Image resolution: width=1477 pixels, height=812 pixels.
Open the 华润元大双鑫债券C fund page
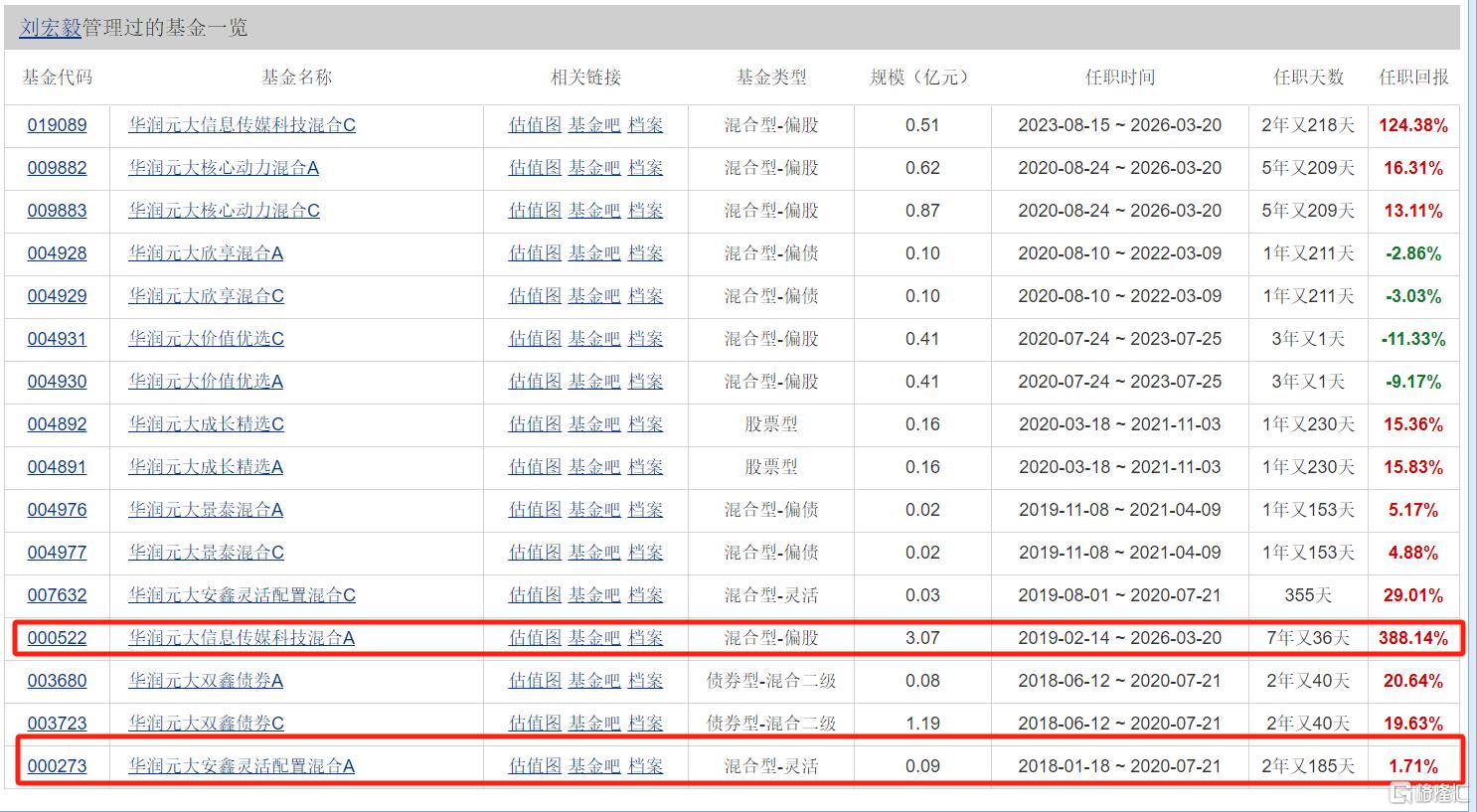point(206,724)
